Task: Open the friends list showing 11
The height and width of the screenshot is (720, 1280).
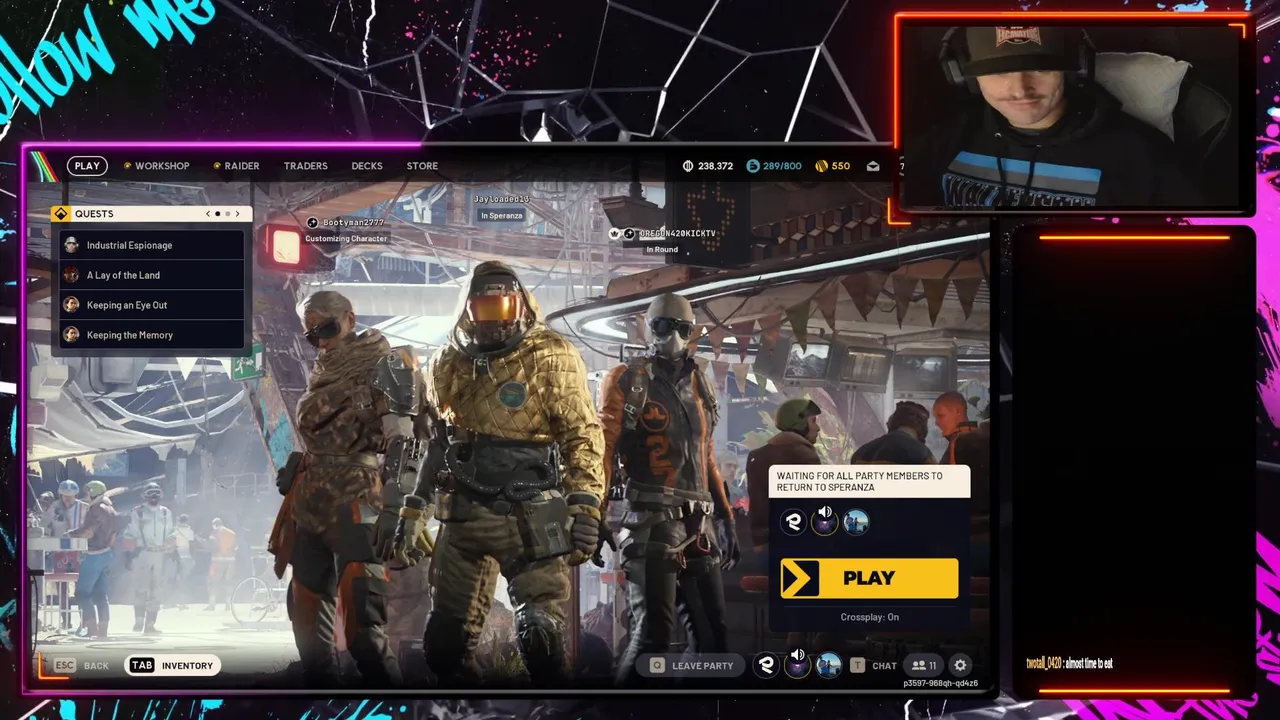Action: (x=924, y=665)
